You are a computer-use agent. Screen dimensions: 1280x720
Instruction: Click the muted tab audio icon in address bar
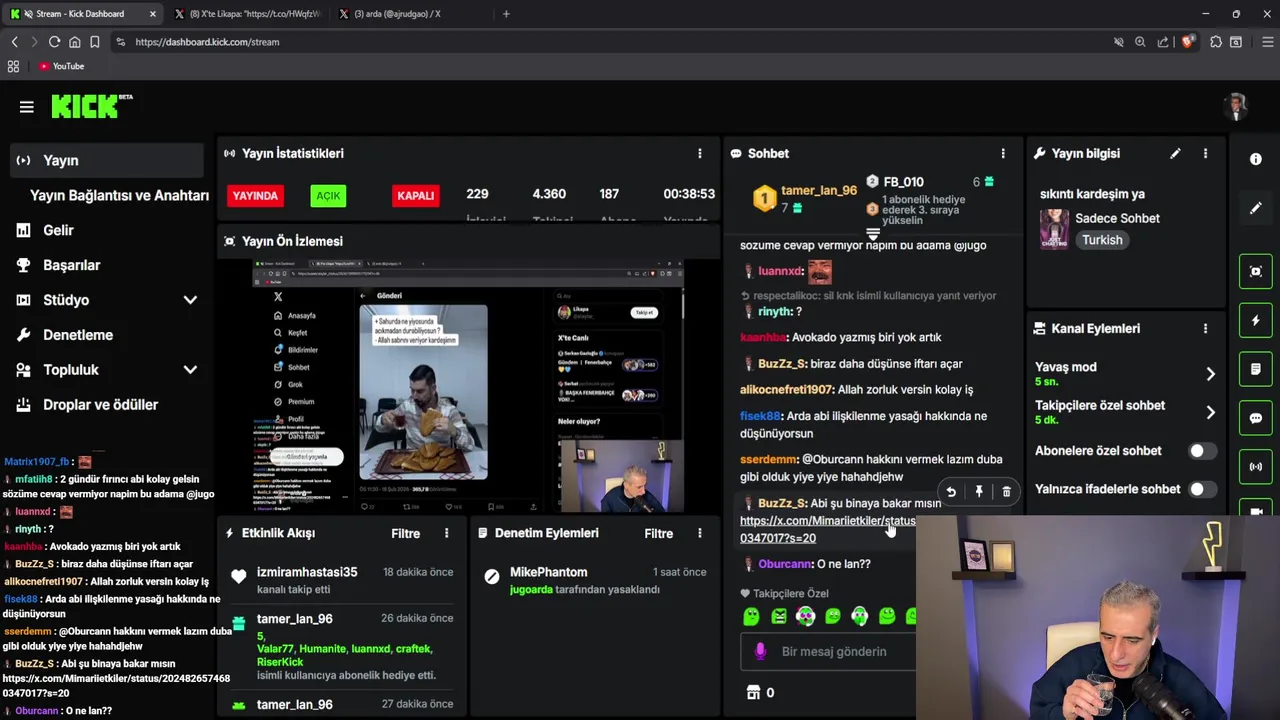tap(1118, 42)
